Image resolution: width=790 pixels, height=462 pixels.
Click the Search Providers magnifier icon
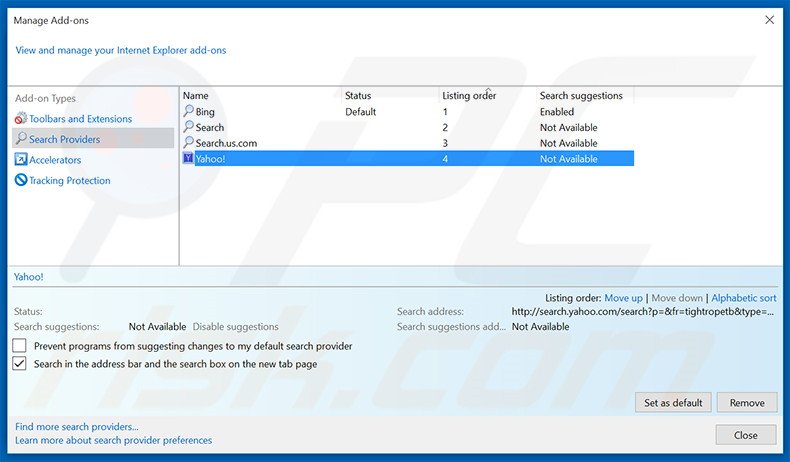click(x=21, y=139)
